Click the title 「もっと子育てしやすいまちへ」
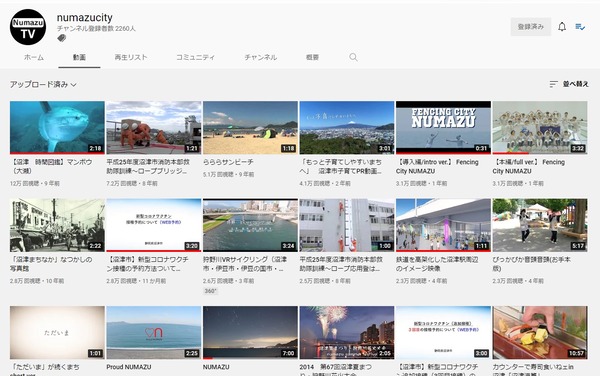The height and width of the screenshot is (376, 600). click(341, 167)
